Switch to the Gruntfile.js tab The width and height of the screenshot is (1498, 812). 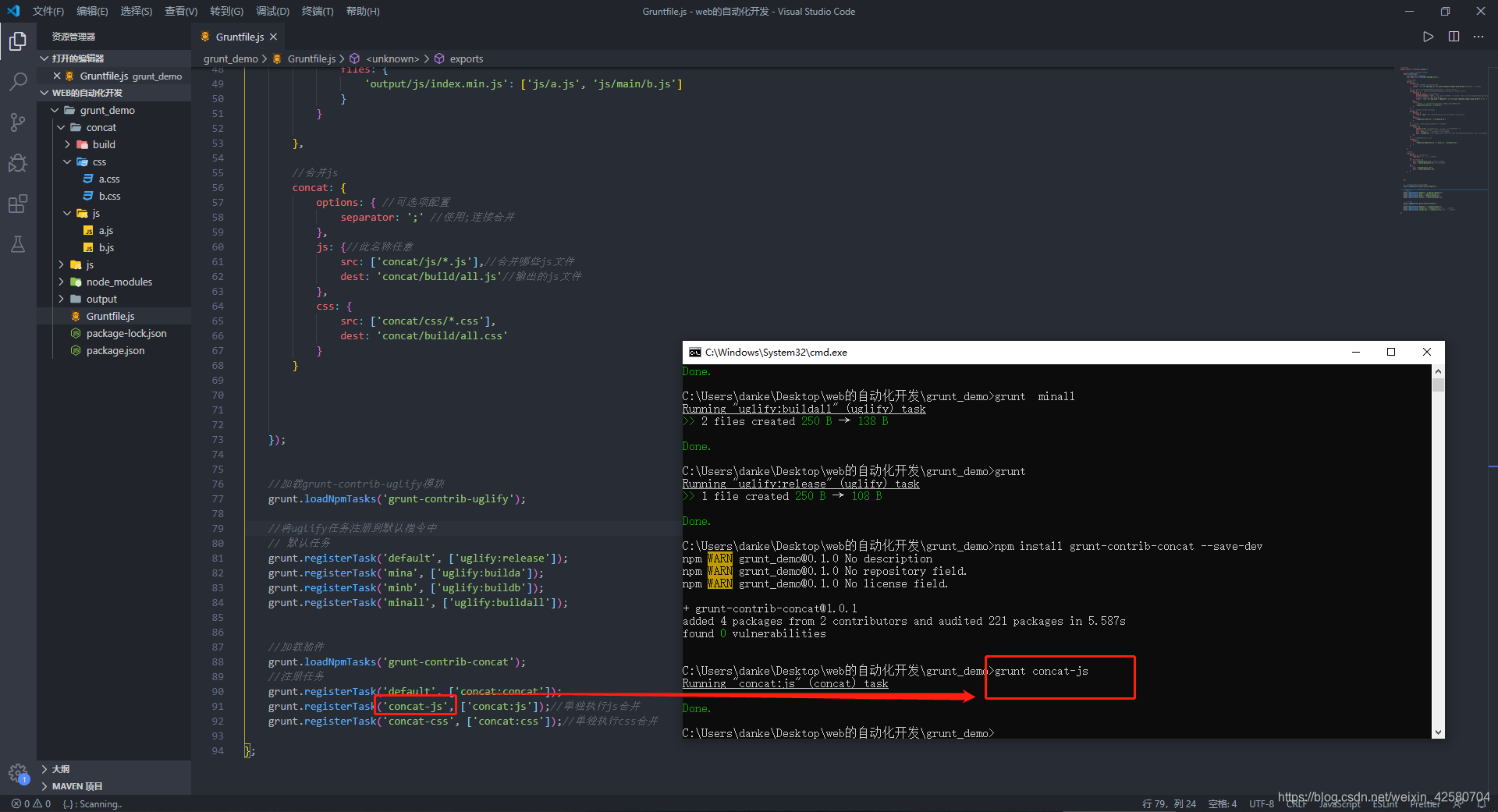[239, 37]
